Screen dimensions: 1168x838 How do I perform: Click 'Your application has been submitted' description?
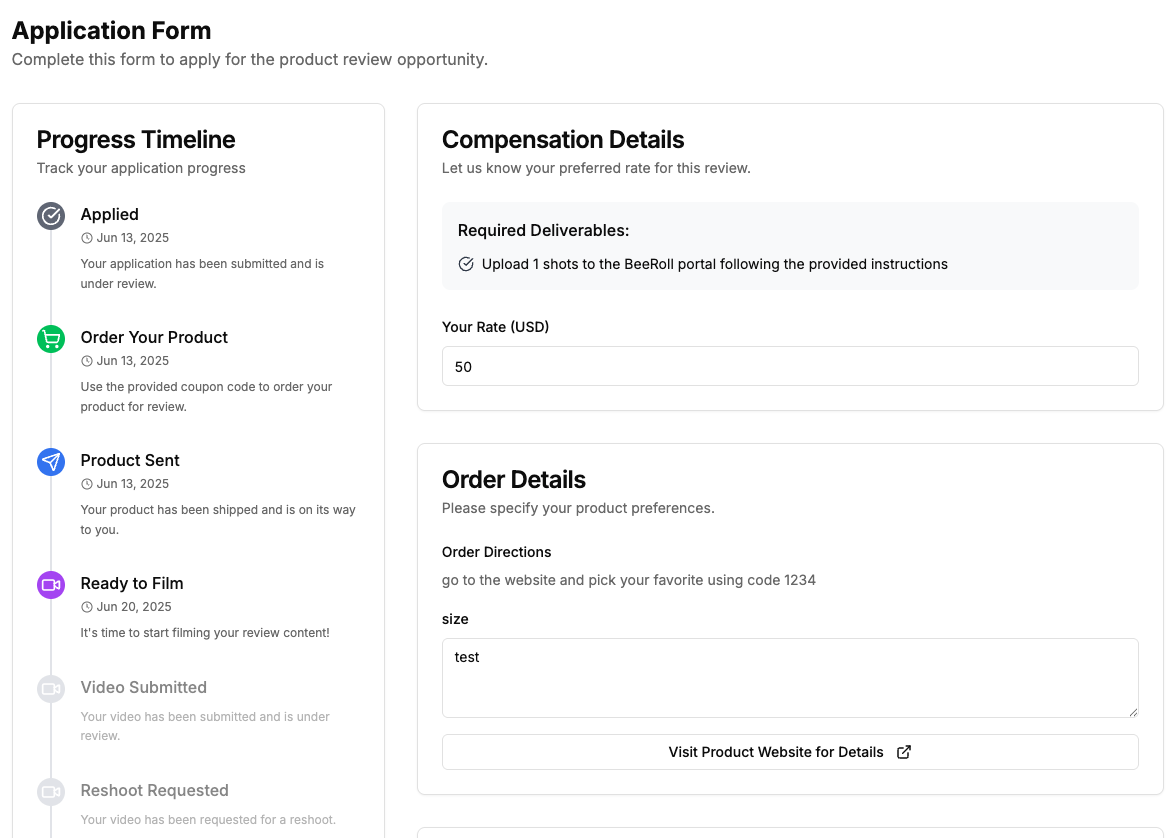click(202, 273)
